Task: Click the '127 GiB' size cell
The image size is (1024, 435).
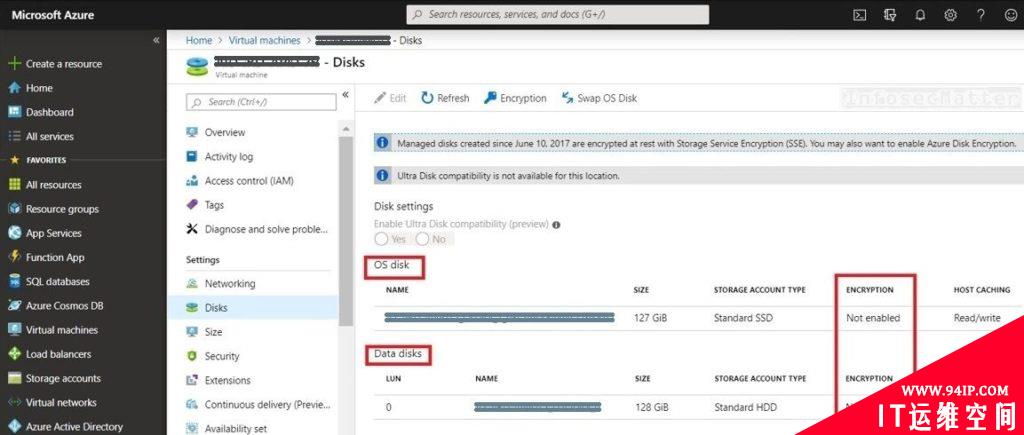Action: coord(650,318)
